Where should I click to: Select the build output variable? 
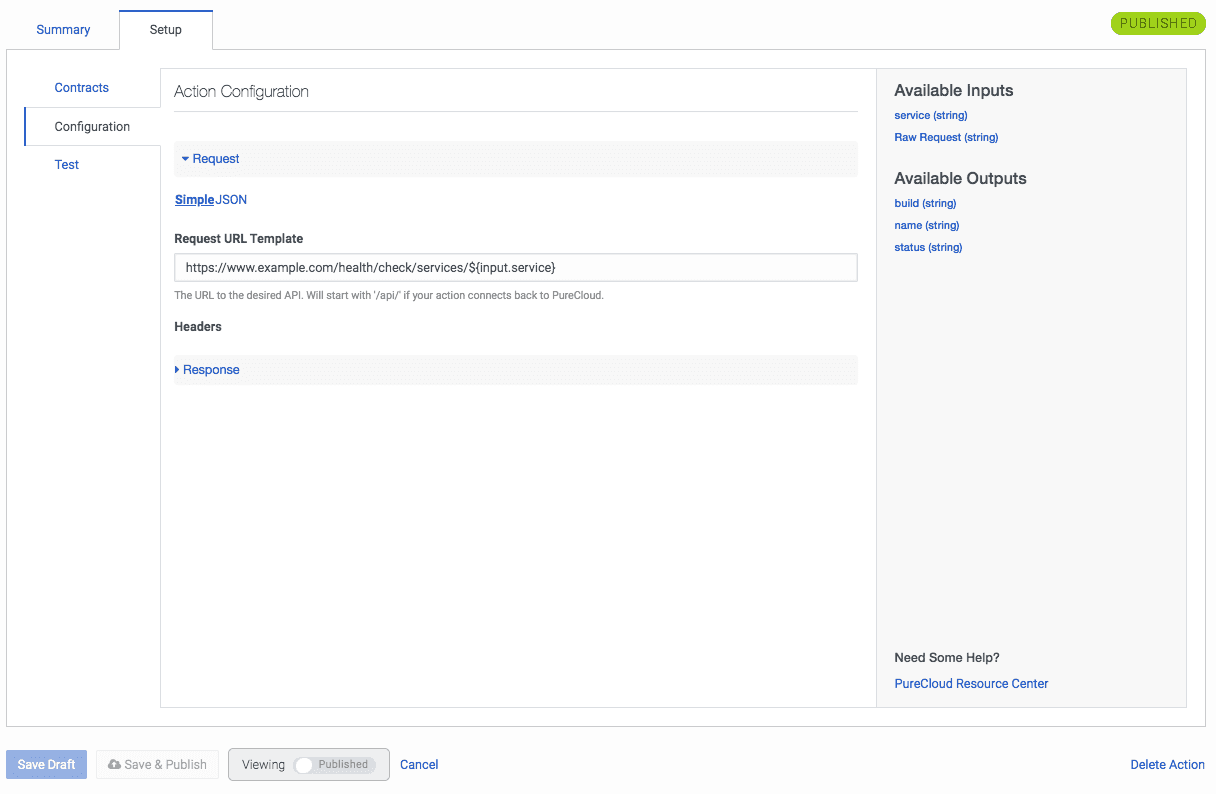pyautogui.click(x=924, y=203)
